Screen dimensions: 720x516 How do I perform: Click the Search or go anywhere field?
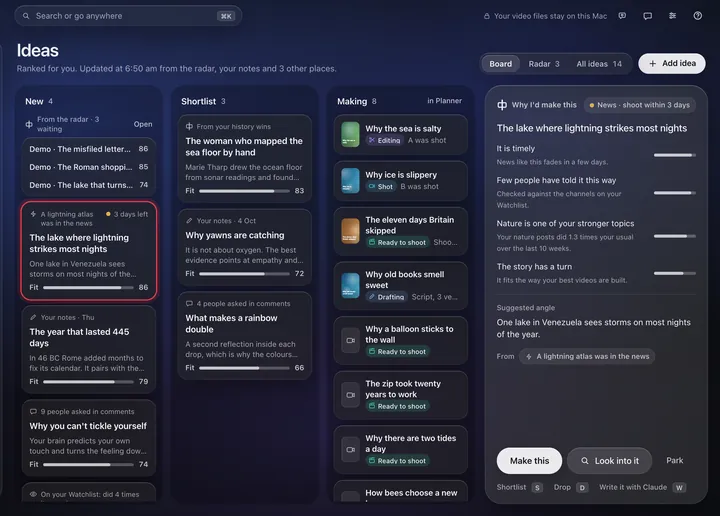point(128,16)
